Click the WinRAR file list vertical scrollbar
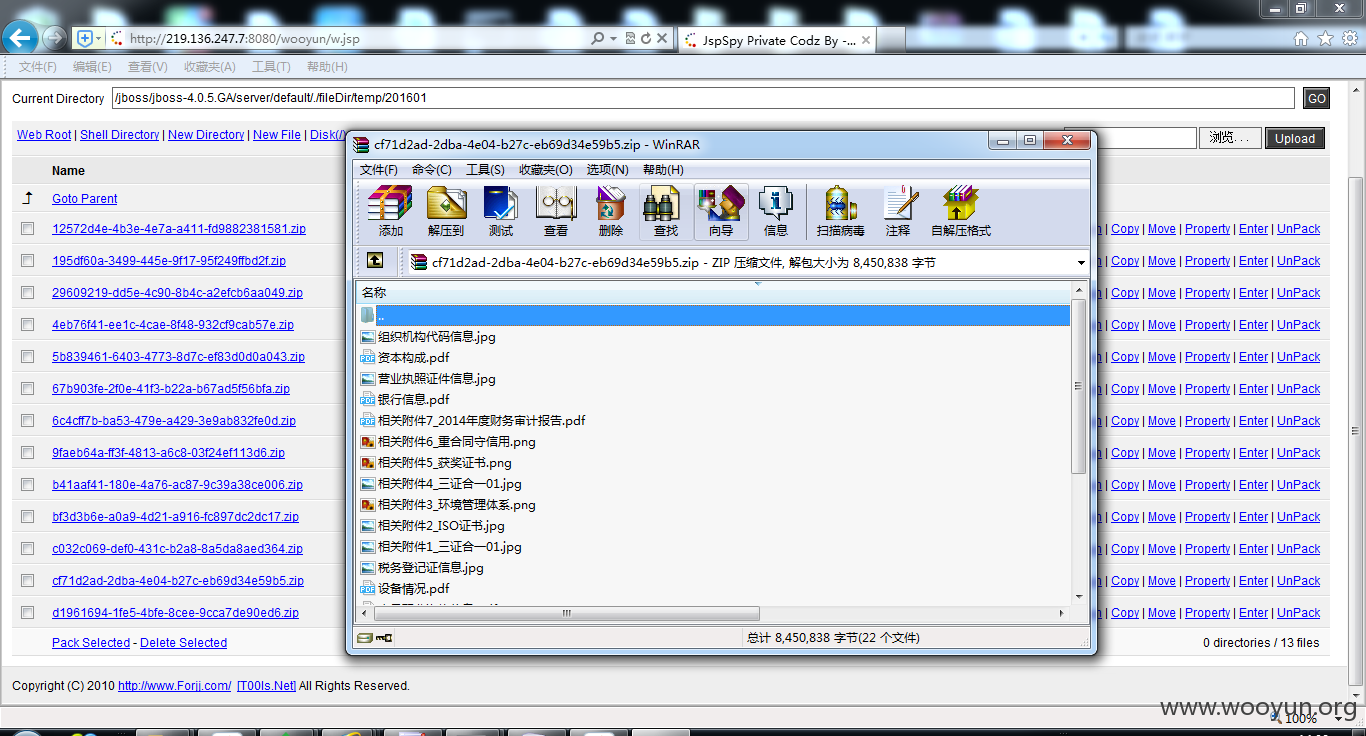This screenshot has width=1366, height=736. click(x=1078, y=384)
